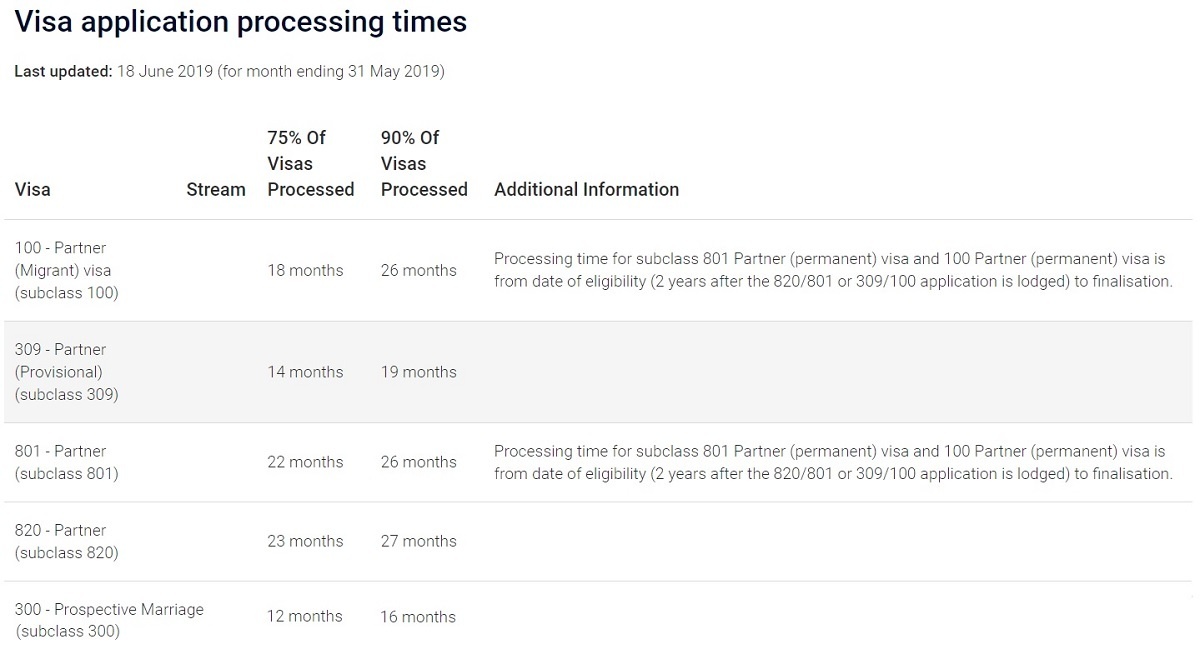Click the Visa column header

(33, 189)
